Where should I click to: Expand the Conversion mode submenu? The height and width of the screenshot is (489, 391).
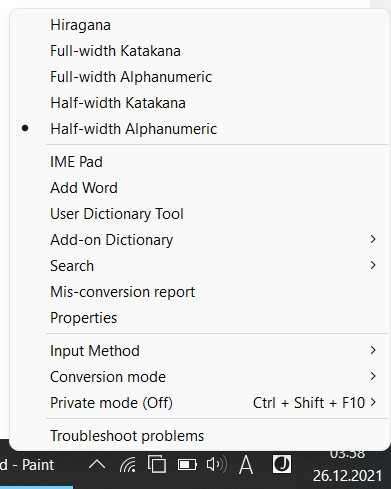199,377
